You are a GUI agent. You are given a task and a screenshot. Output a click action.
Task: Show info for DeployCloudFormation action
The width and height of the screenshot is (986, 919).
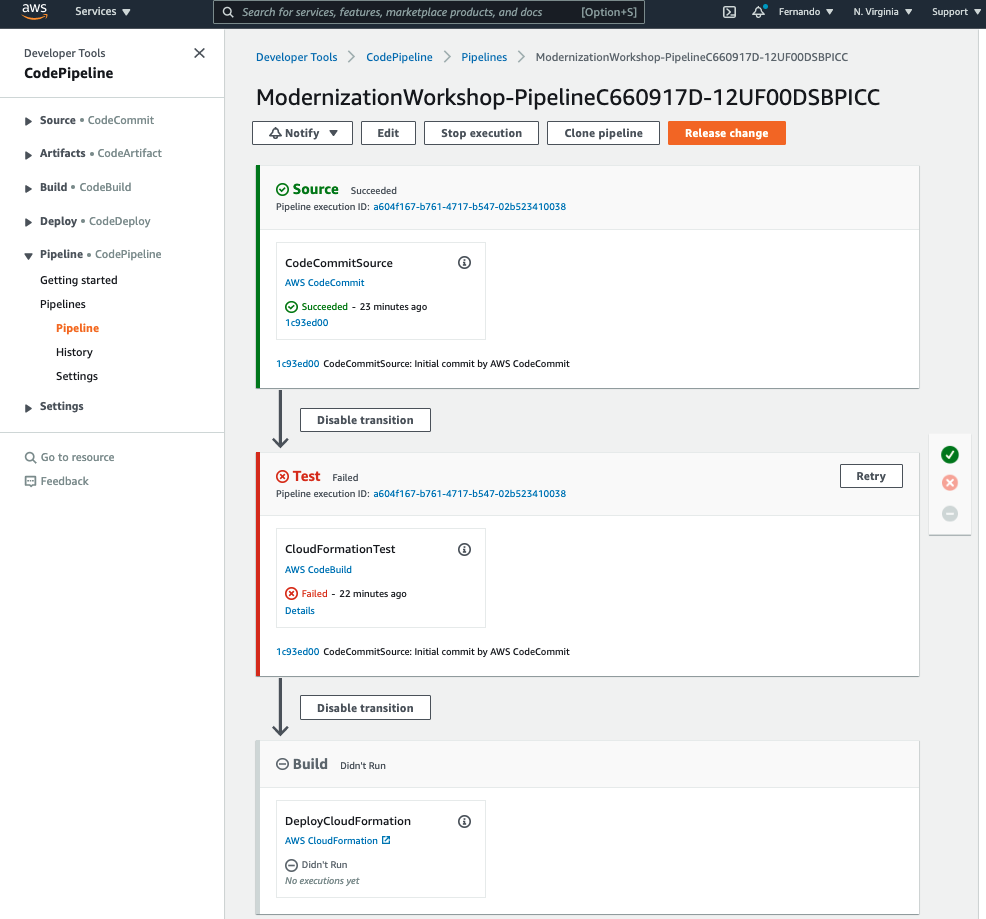pyautogui.click(x=464, y=822)
